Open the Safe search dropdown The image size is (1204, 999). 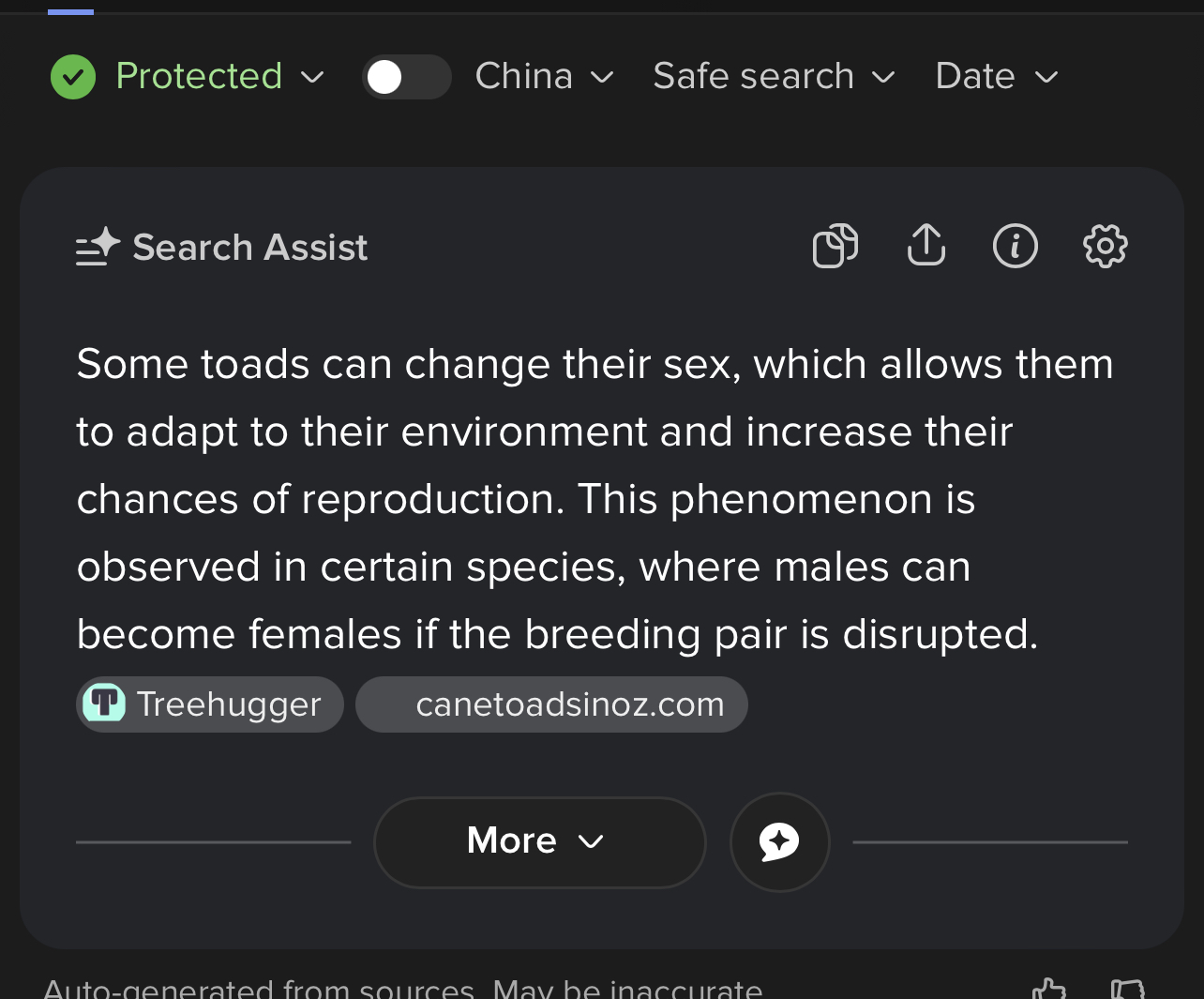(774, 76)
